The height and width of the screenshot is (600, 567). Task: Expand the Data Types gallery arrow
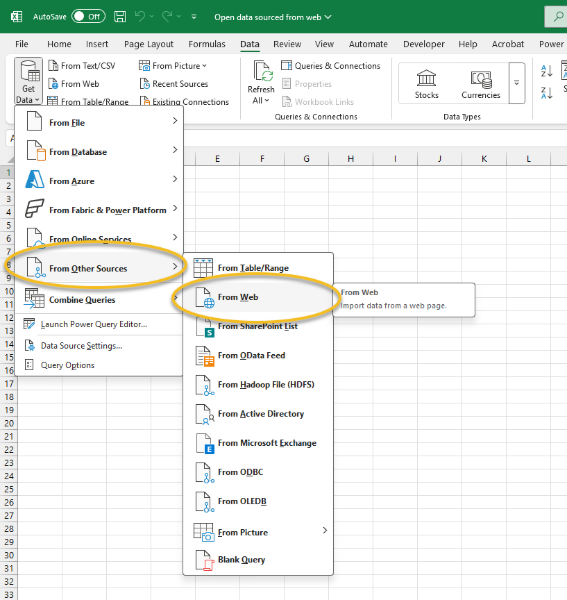pyautogui.click(x=516, y=83)
